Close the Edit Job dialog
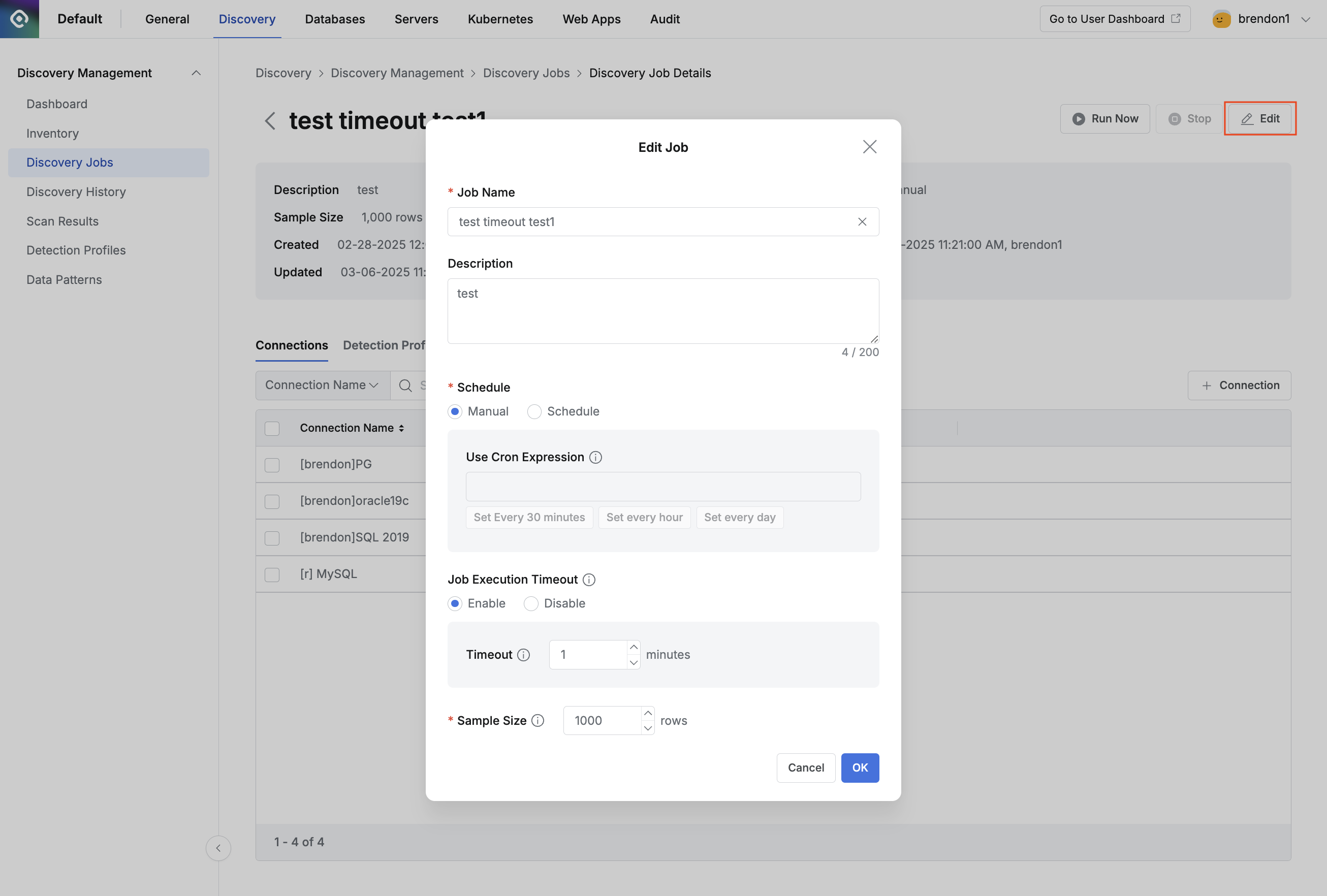 tap(869, 147)
